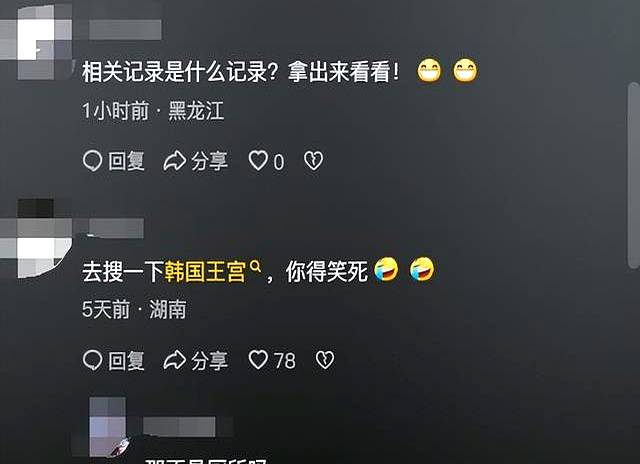Click second commenter's blurred username
This screenshot has width=640, height=464.
pyautogui.click(x=116, y=229)
